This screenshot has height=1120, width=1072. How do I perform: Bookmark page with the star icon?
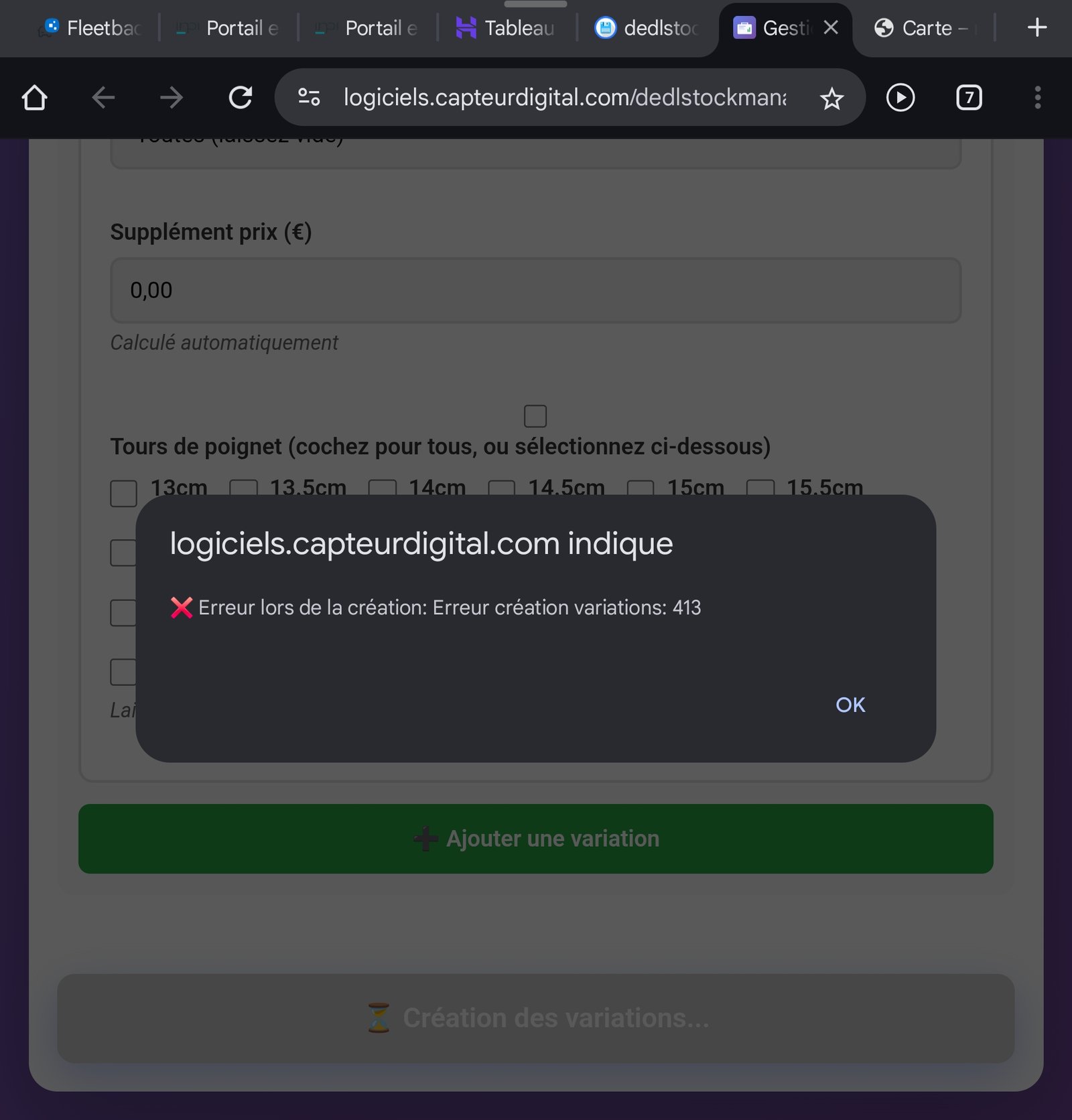tap(831, 98)
